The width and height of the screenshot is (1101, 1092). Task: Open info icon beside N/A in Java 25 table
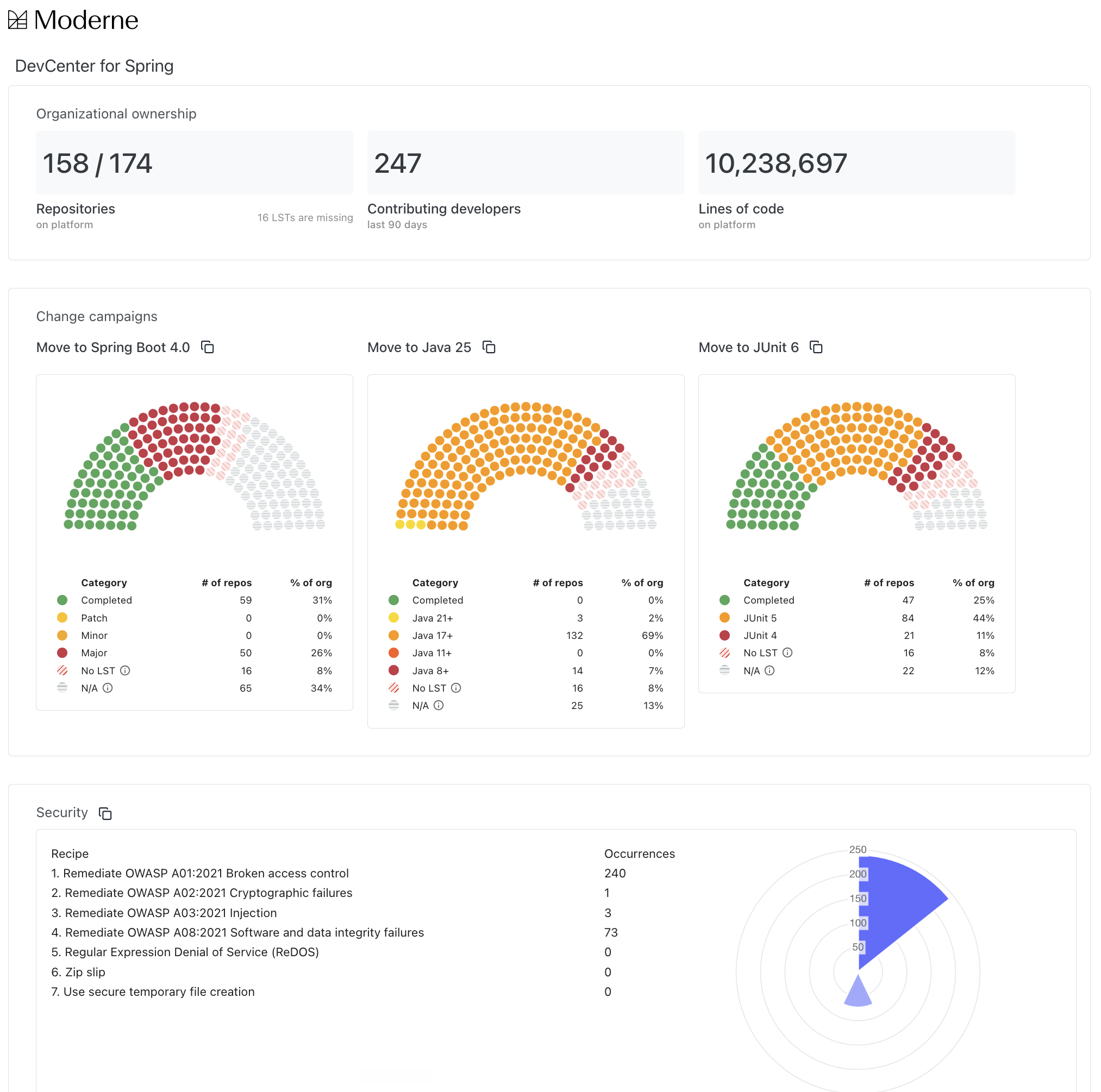tap(438, 705)
